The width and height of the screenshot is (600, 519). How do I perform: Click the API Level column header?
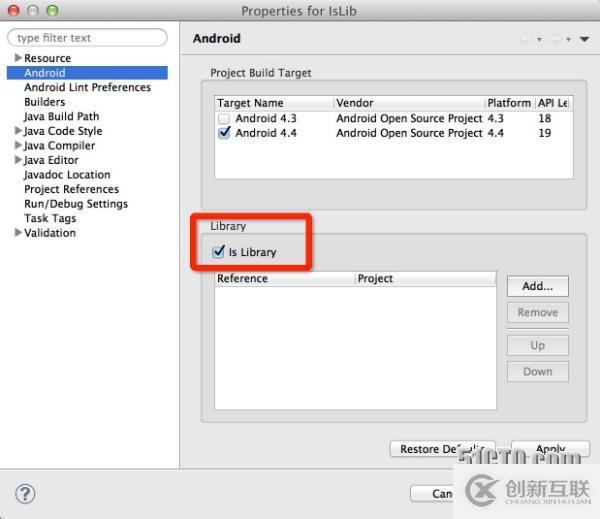point(554,103)
